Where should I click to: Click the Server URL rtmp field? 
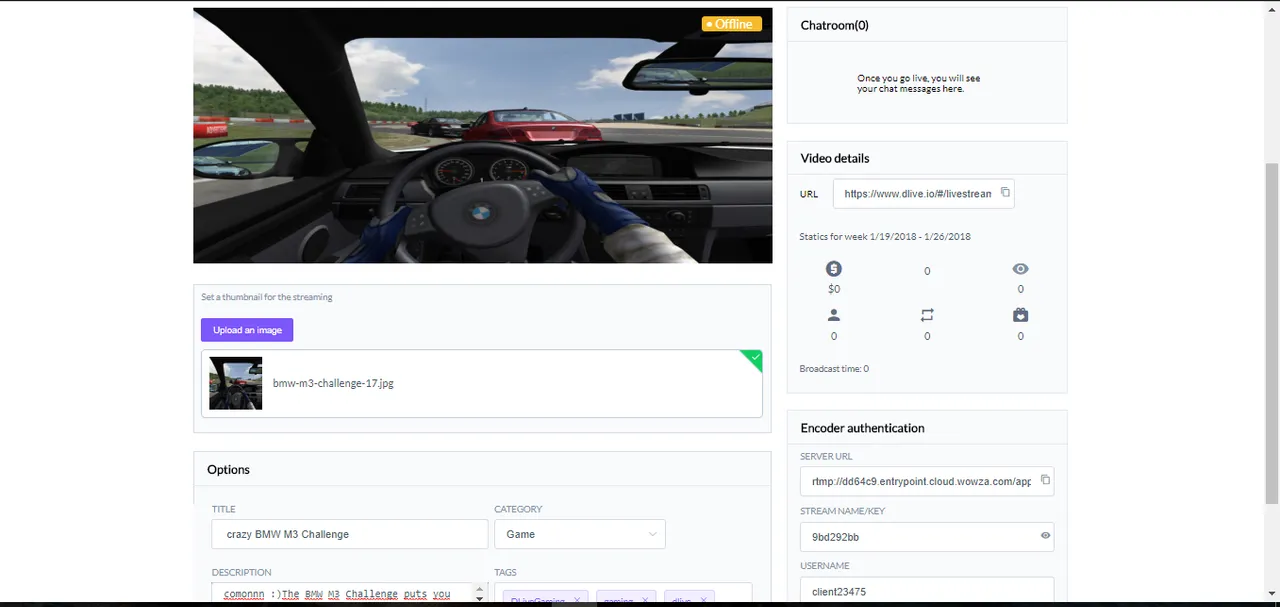927,481
